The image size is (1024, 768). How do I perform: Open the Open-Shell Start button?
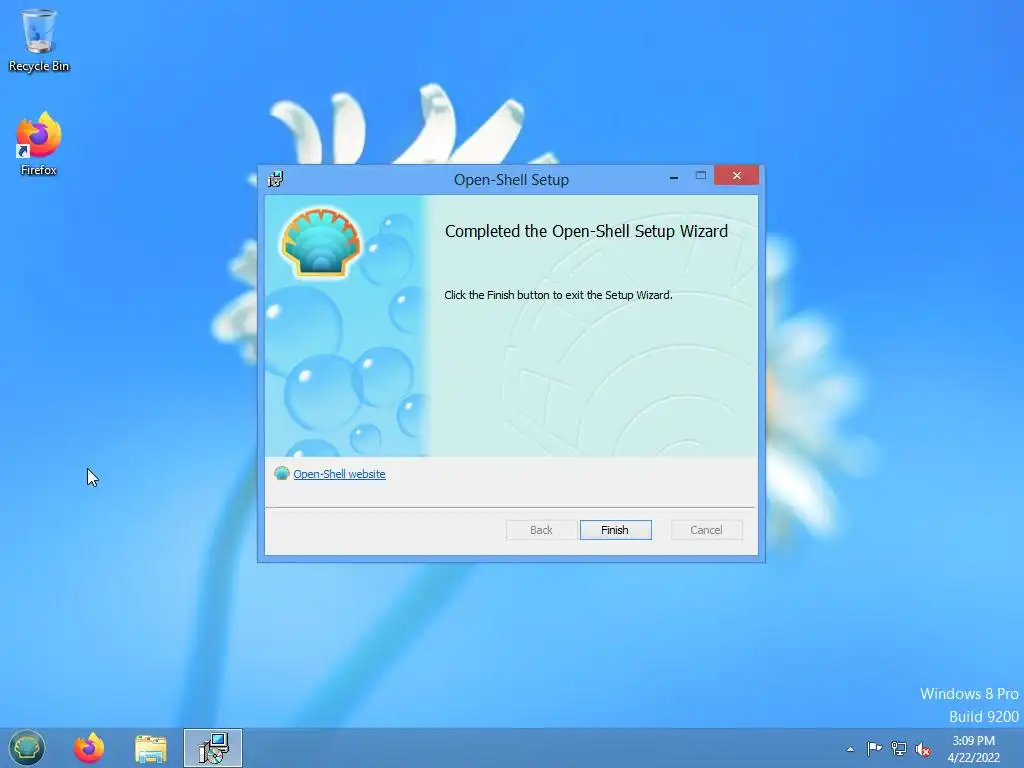27,748
